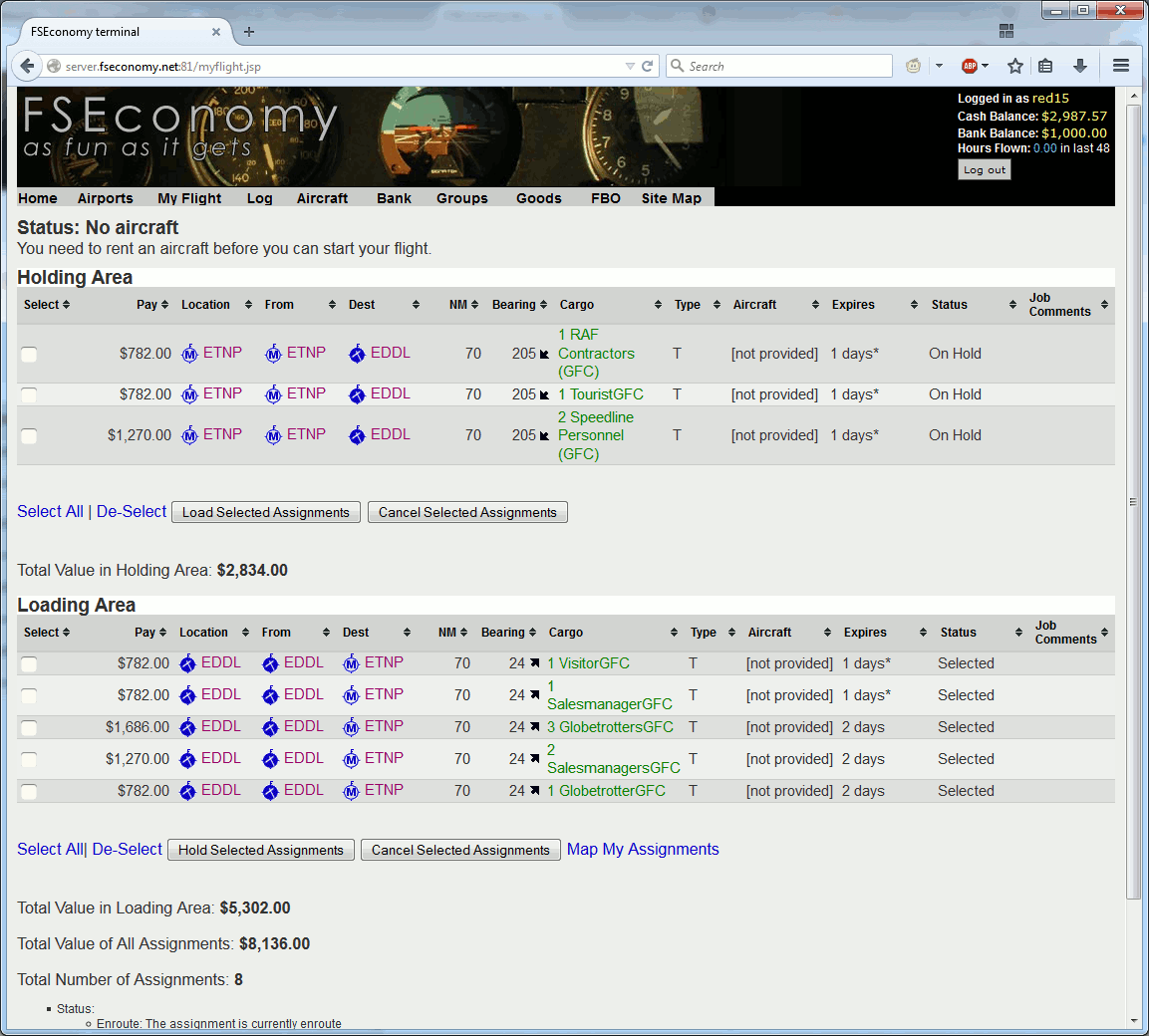Click site identity globe icon in address bar
1149x1036 pixels.
(54, 66)
